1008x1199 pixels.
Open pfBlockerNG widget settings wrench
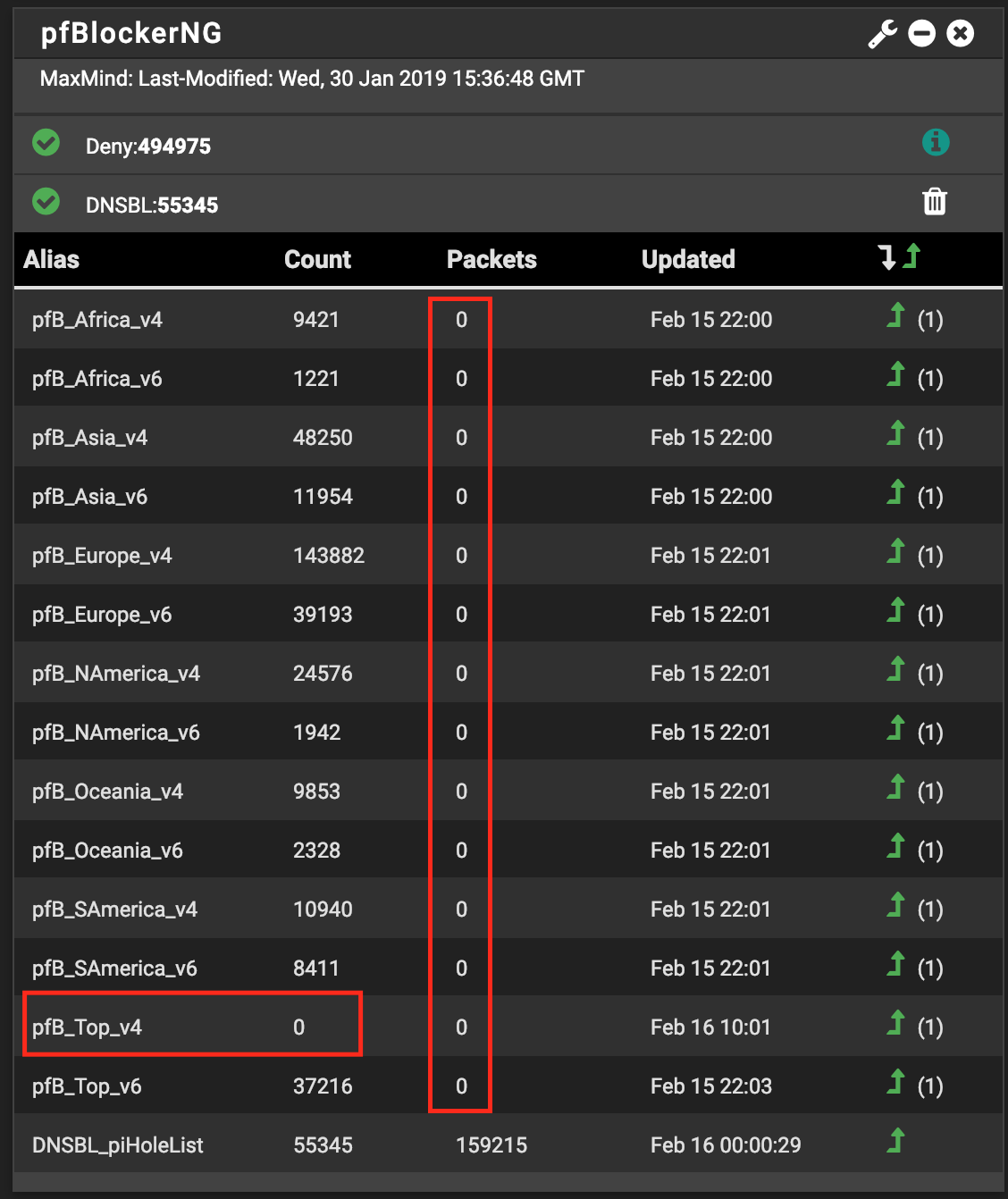882,34
